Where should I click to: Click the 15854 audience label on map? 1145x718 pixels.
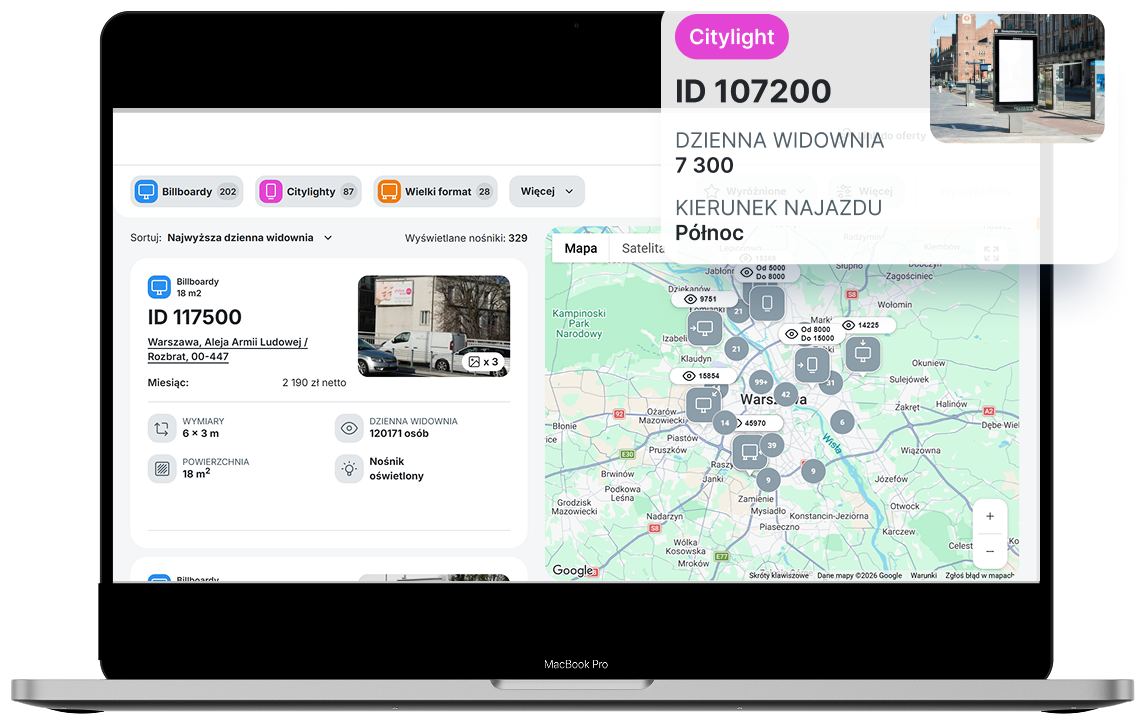[x=702, y=375]
